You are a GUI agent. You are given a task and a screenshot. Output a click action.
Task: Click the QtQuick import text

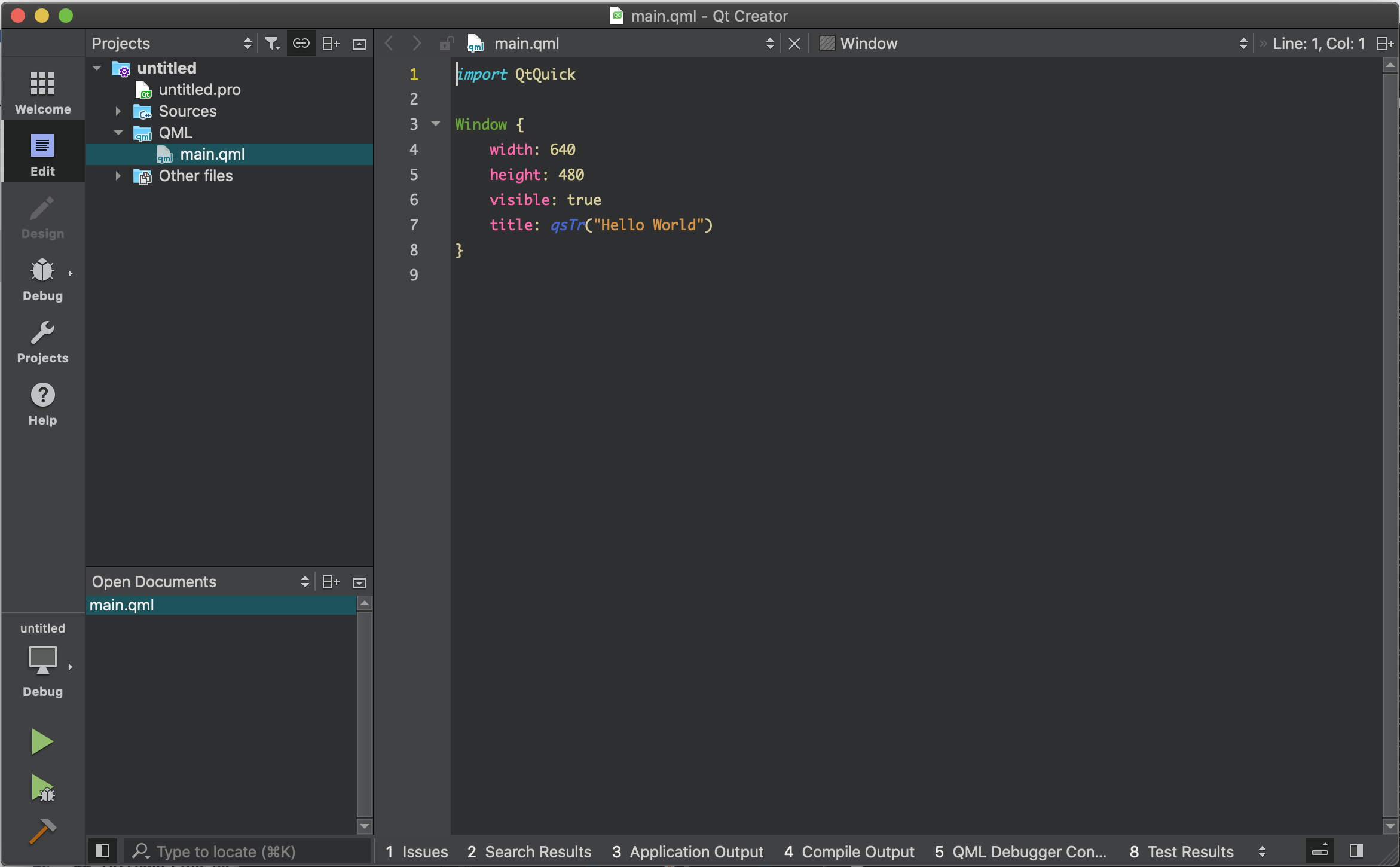click(x=545, y=74)
